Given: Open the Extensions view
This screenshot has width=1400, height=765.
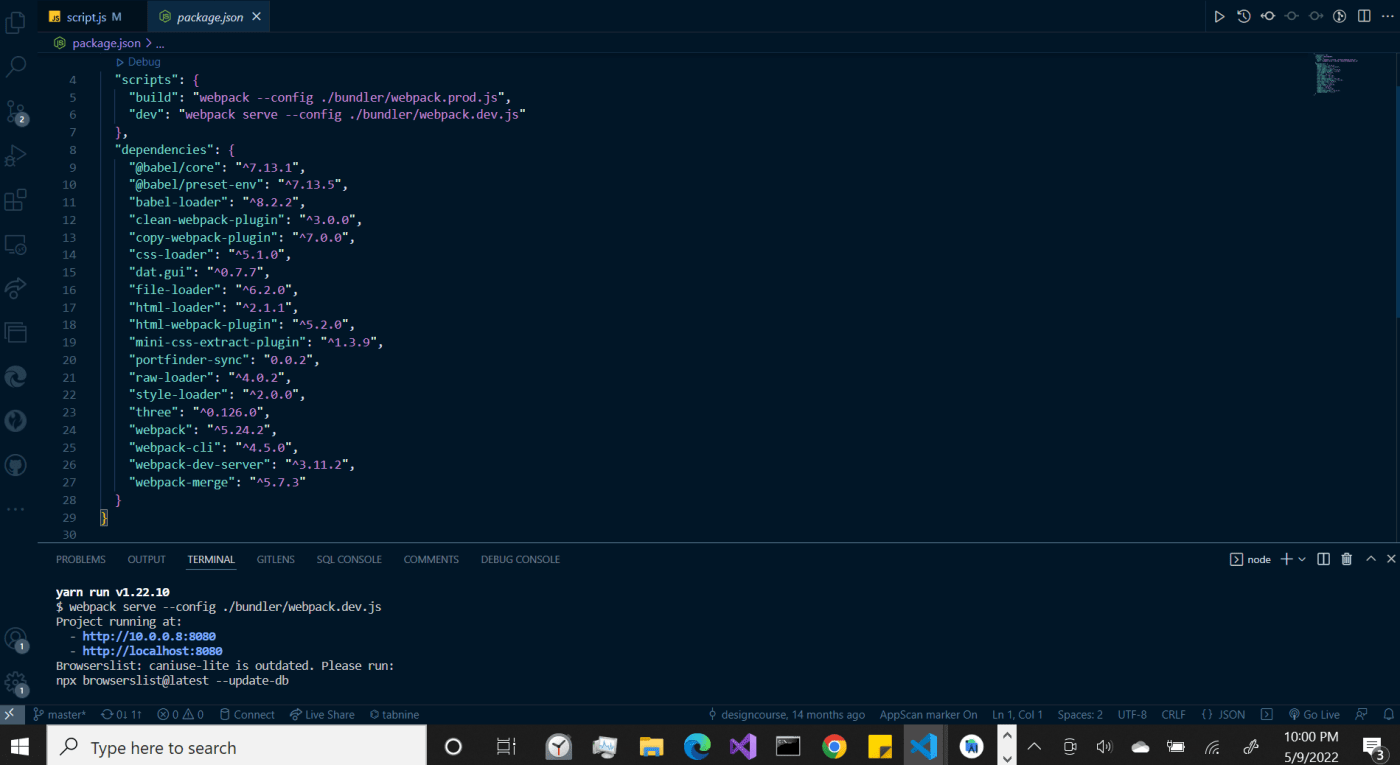Looking at the screenshot, I should pos(16,200).
